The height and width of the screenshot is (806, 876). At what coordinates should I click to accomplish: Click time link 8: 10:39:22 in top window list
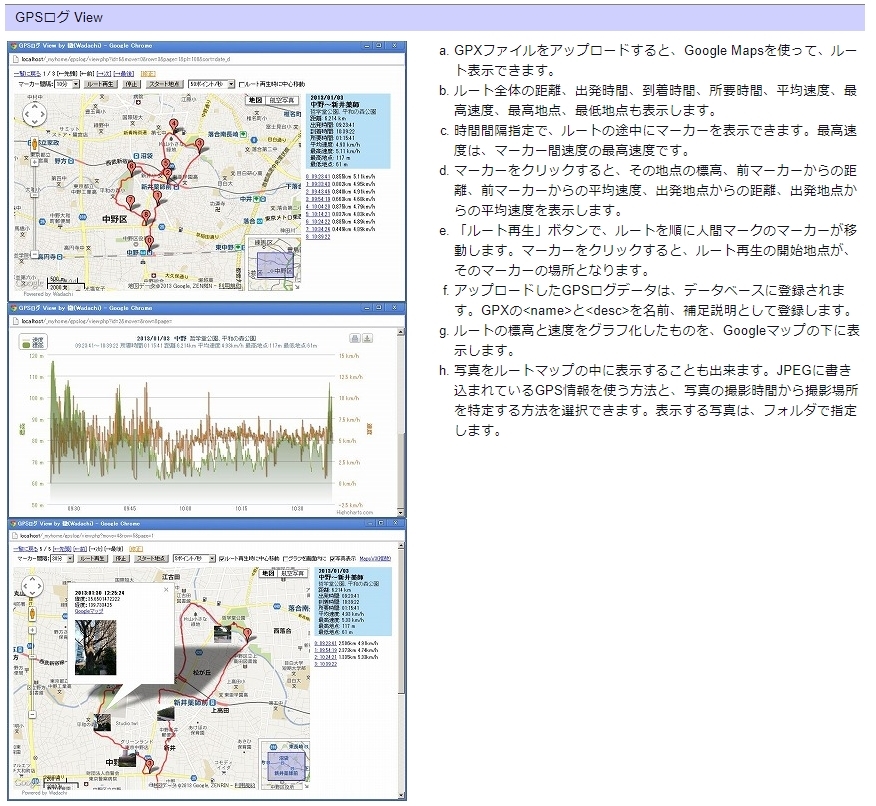point(318,237)
